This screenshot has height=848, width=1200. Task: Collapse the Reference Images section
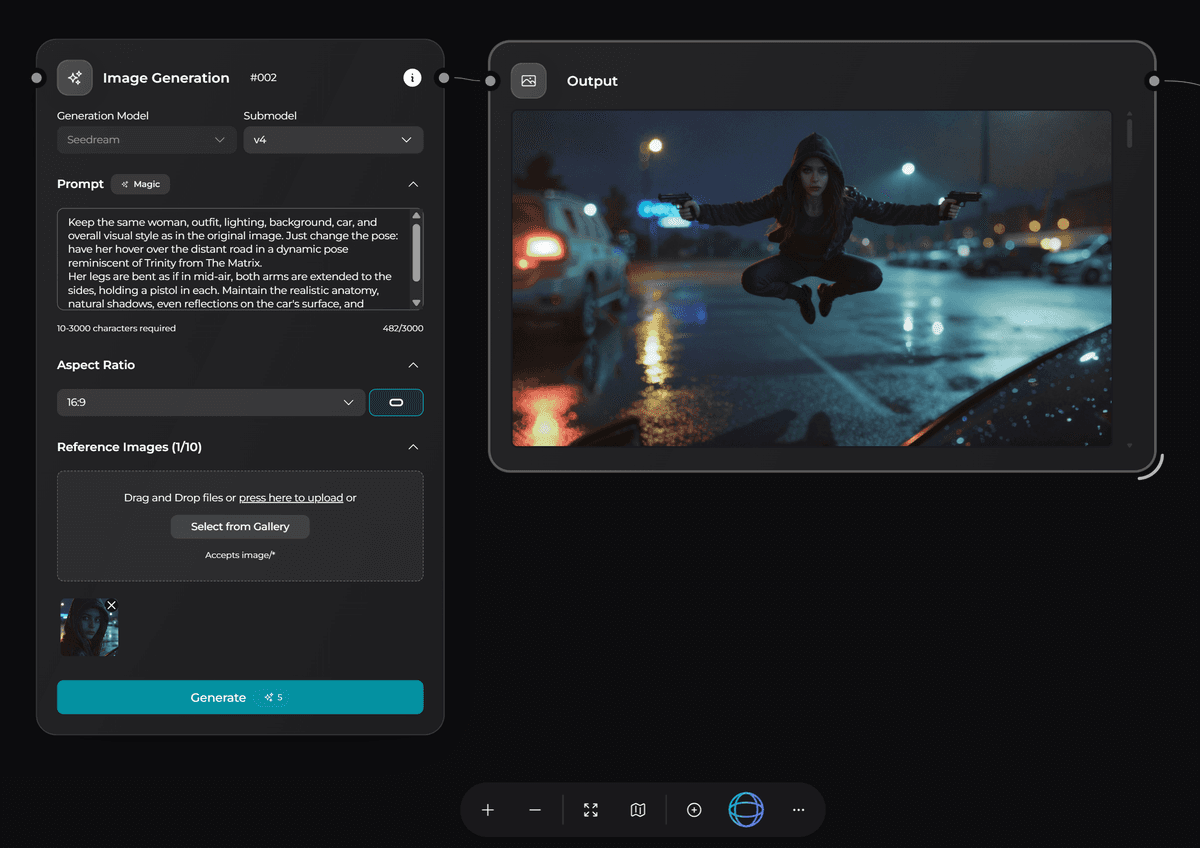(413, 447)
